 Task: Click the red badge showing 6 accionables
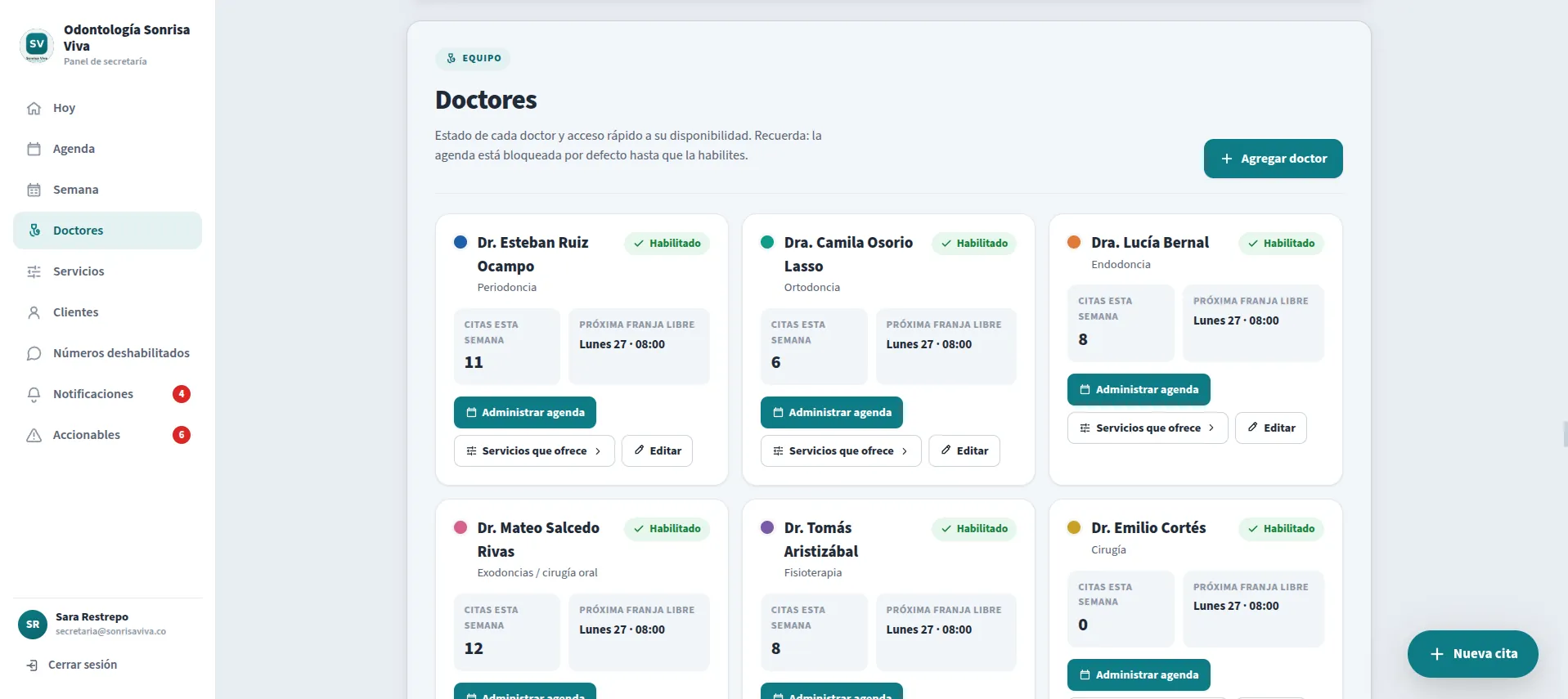tap(182, 435)
